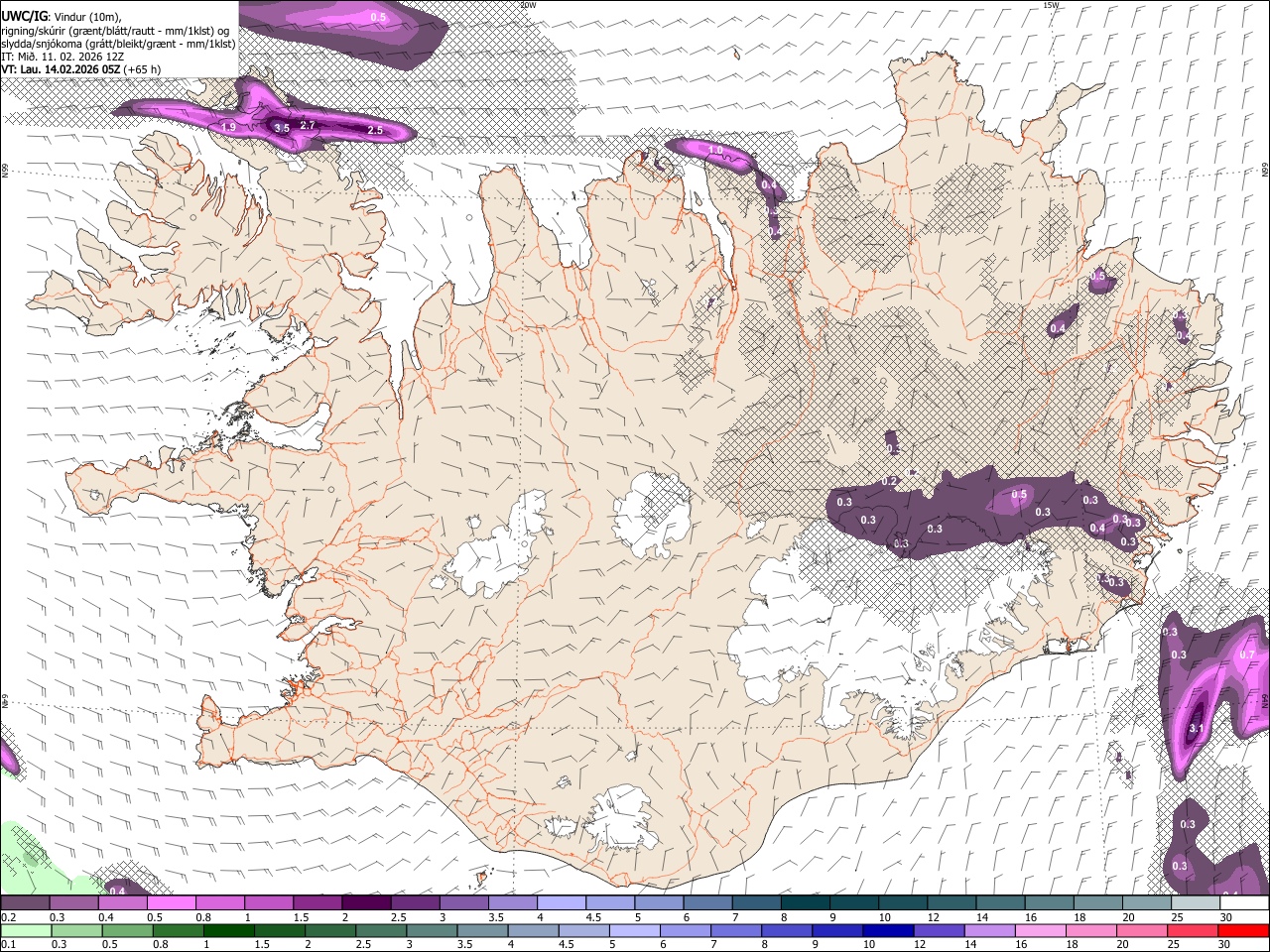Pick the pale lavender snow swatch starting at 4
1270x952 pixels.
562,903
